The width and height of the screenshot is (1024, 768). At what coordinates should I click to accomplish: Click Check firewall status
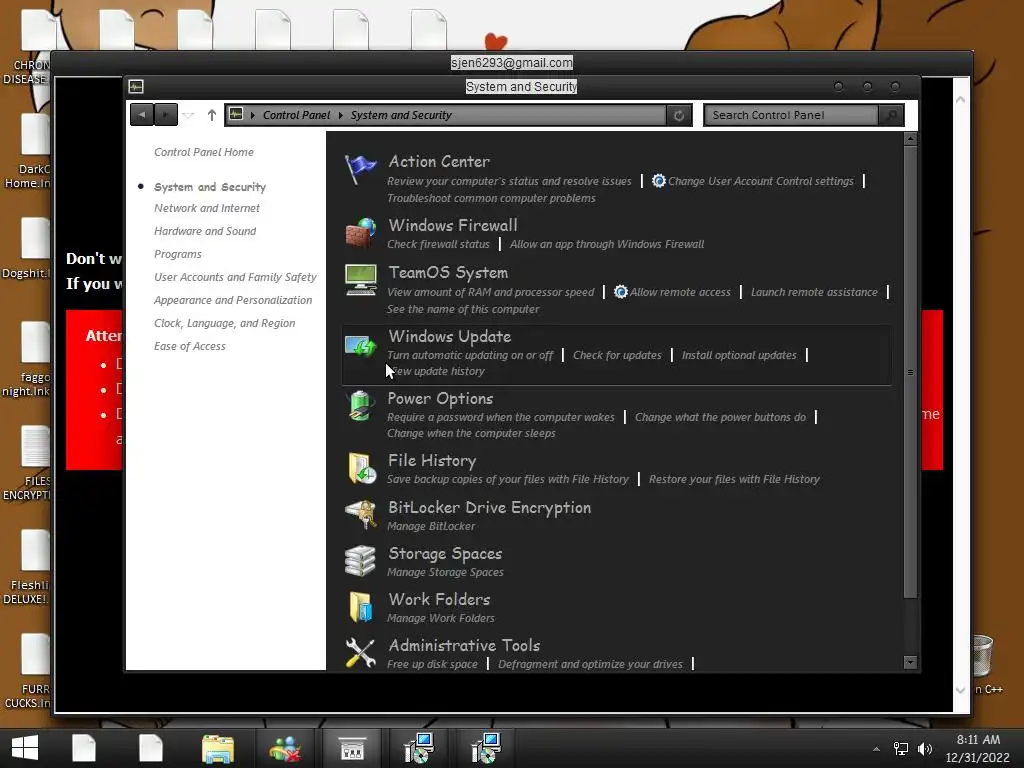point(438,244)
